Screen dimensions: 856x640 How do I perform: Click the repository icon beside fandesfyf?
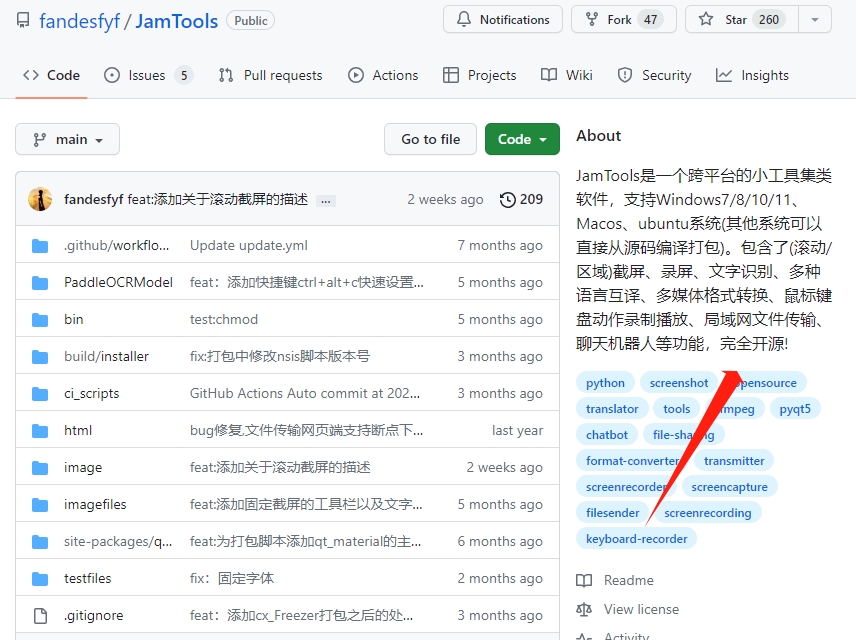(23, 21)
